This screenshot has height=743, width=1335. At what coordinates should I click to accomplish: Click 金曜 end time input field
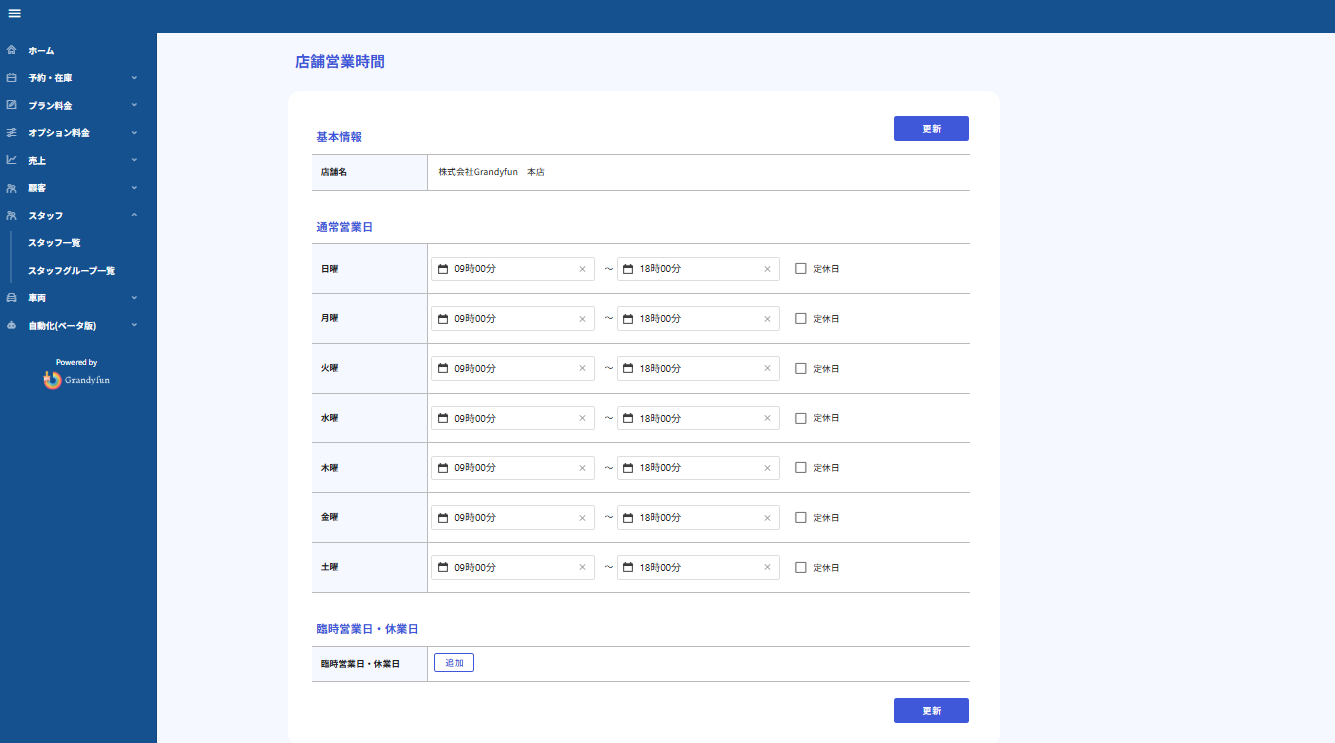click(699, 517)
